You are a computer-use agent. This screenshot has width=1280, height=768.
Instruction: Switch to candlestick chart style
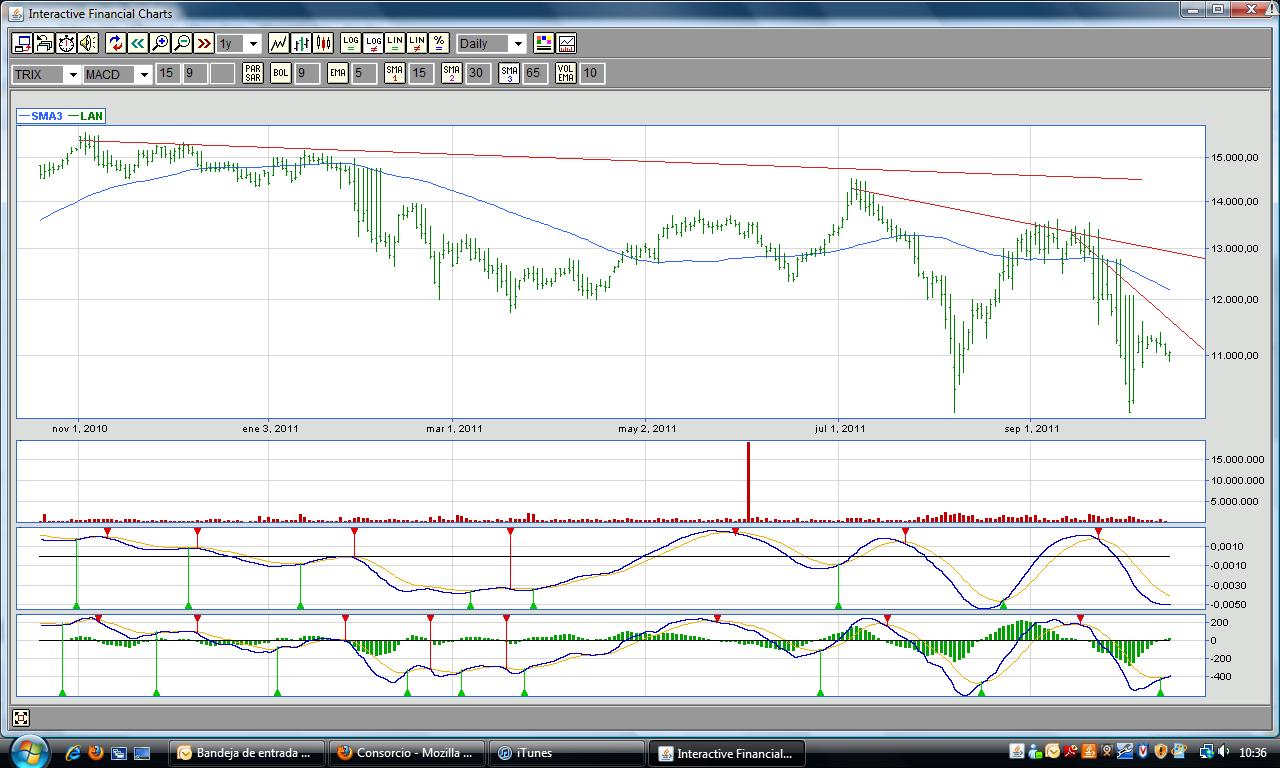coord(323,43)
